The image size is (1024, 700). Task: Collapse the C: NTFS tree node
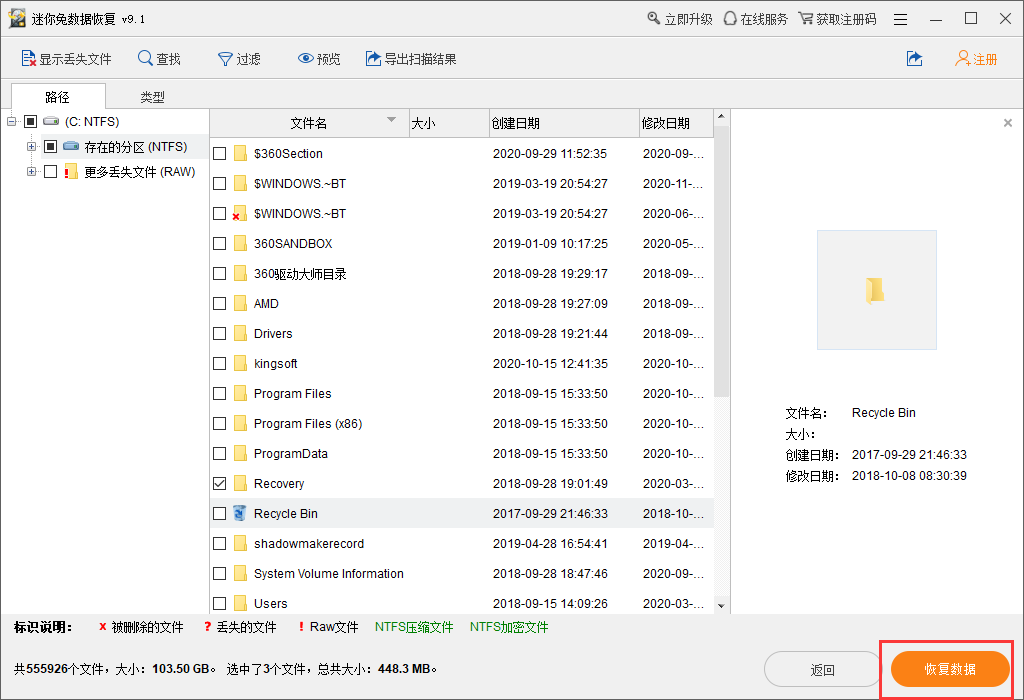coord(11,121)
